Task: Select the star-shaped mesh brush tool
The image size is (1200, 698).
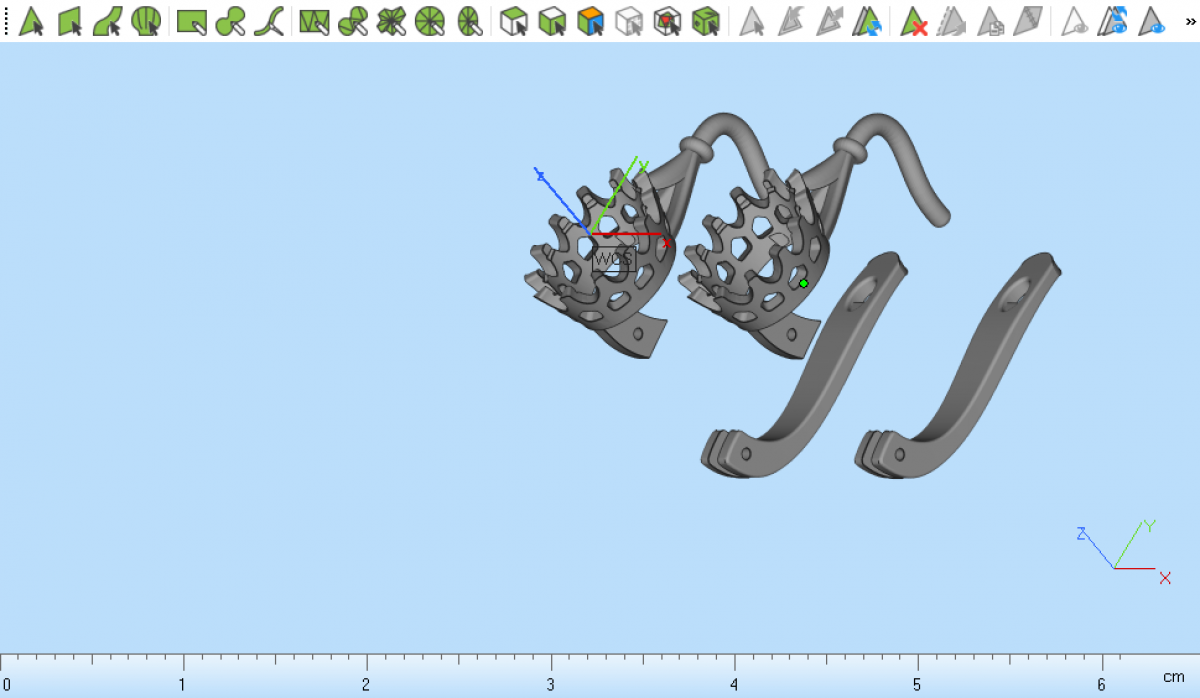Action: [x=391, y=20]
